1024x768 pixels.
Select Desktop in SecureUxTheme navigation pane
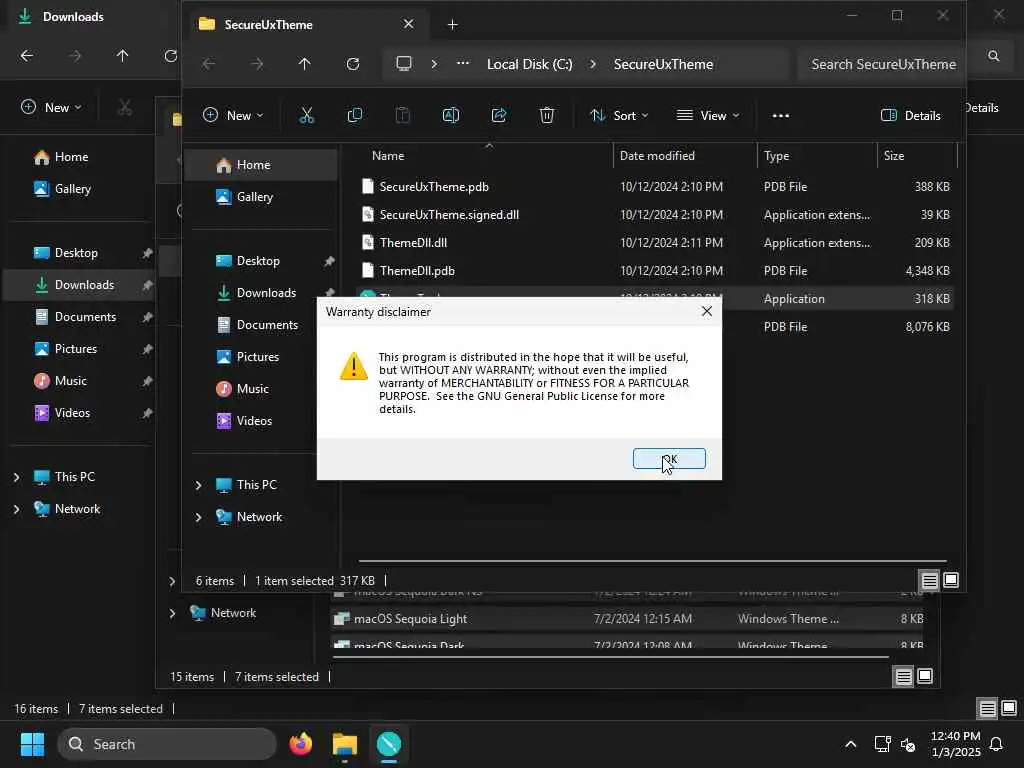[x=261, y=261]
